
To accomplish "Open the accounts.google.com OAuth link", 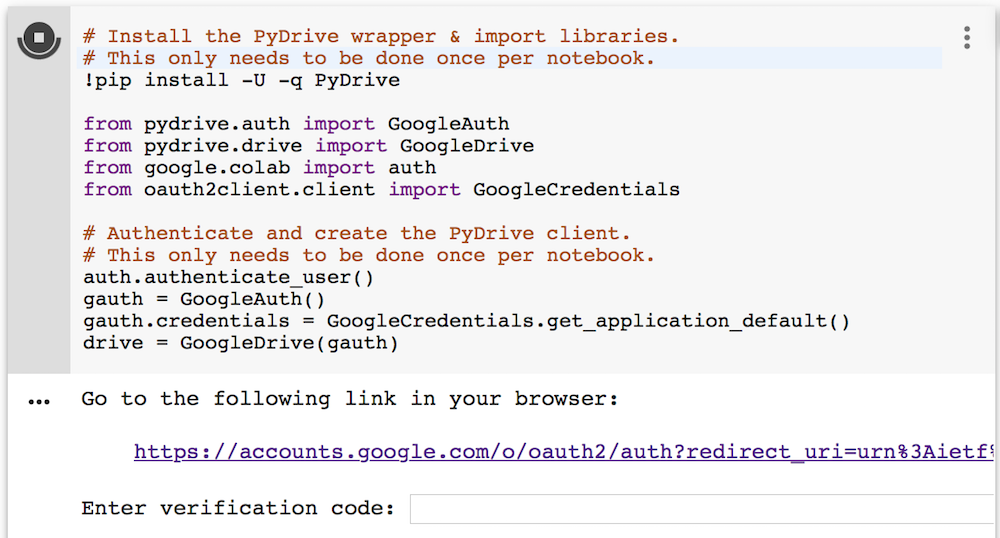I will [x=564, y=452].
